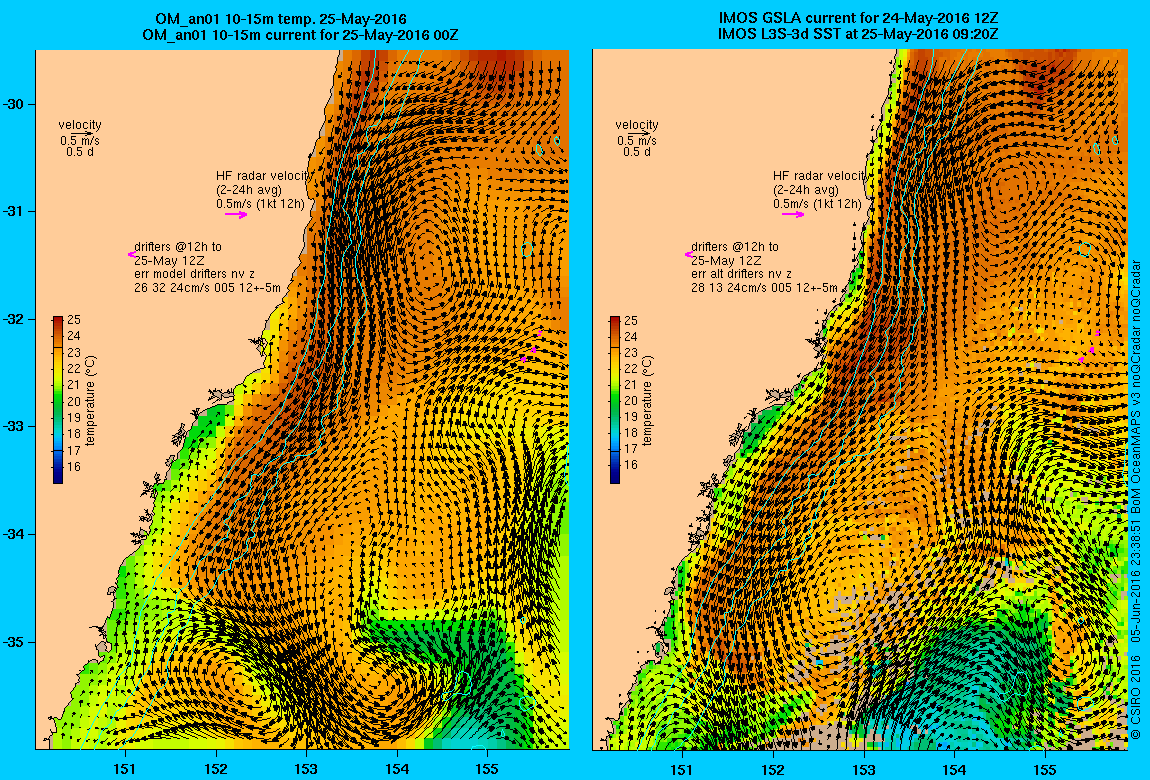Click the '154' longitude label under right map
The width and height of the screenshot is (1150, 780).
pos(953,769)
